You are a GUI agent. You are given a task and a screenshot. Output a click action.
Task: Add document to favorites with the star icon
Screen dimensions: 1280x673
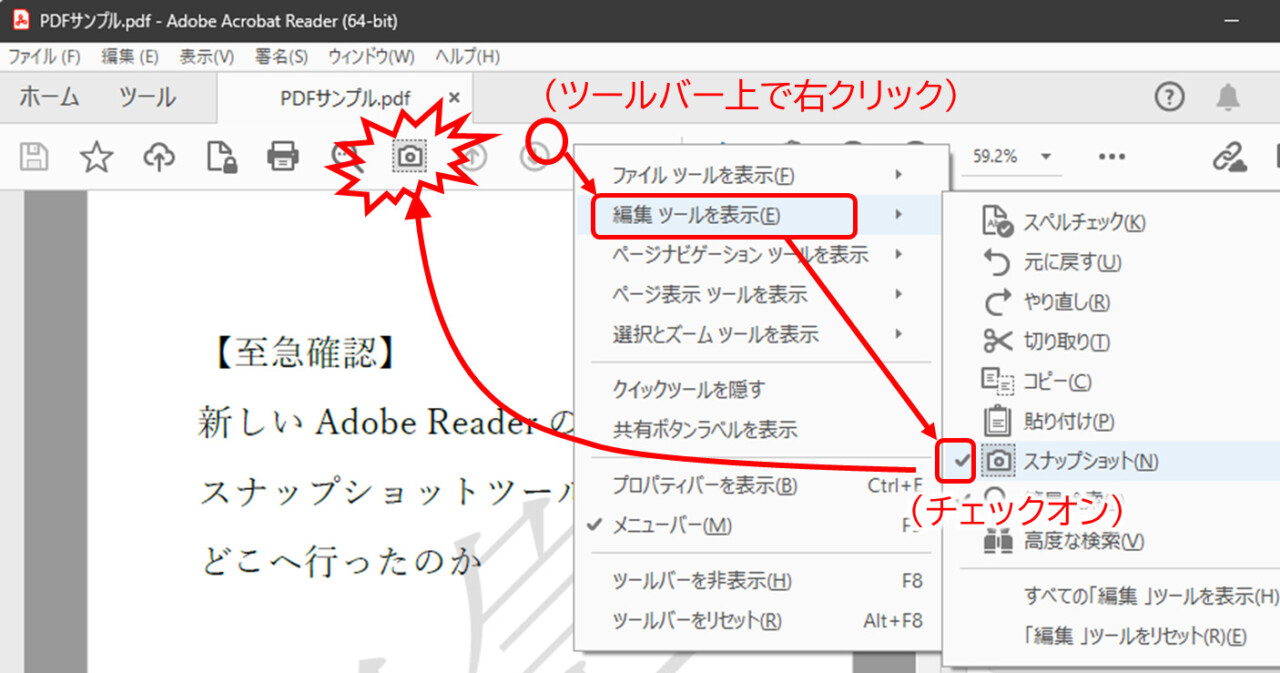coord(95,156)
